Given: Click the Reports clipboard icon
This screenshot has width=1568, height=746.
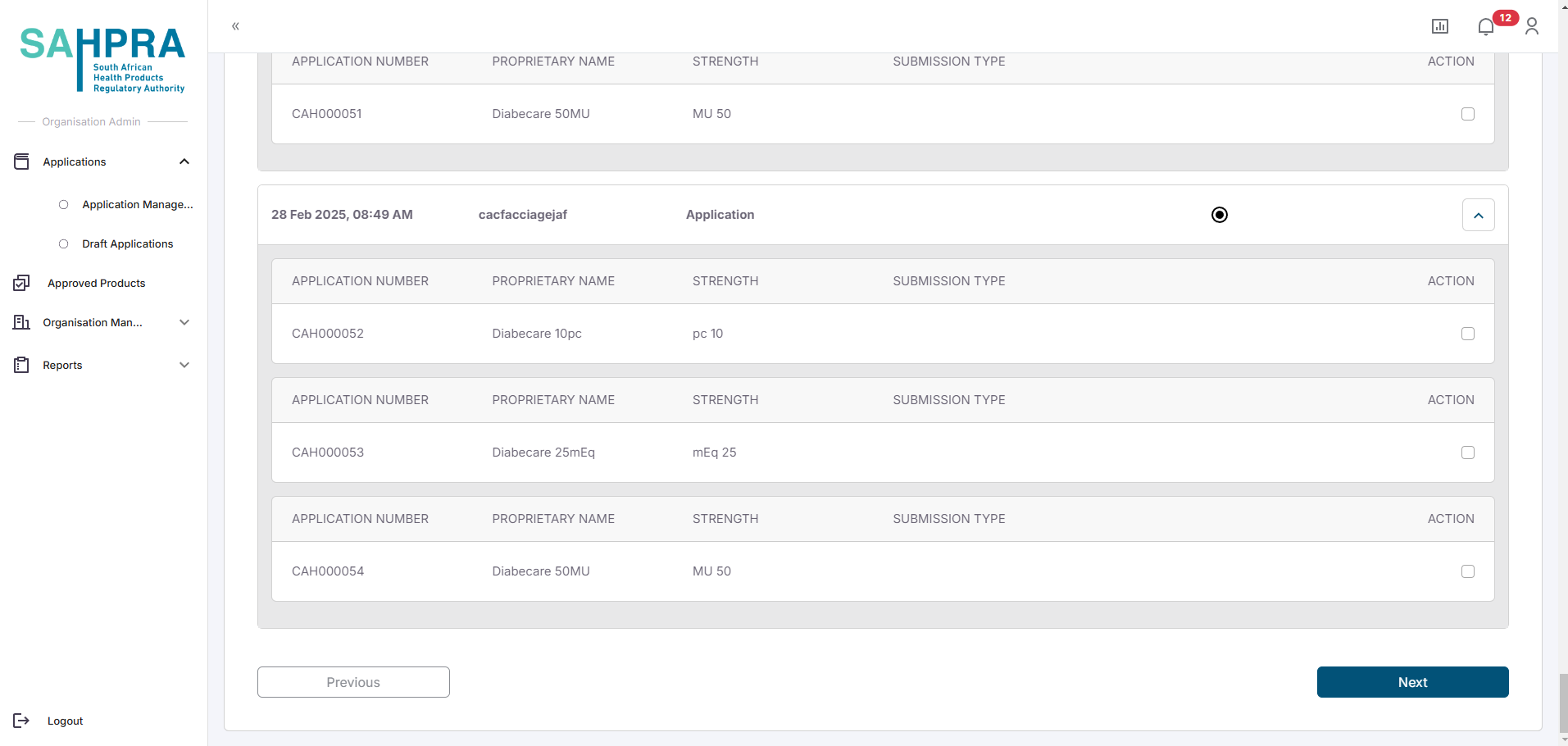Looking at the screenshot, I should pyautogui.click(x=21, y=365).
